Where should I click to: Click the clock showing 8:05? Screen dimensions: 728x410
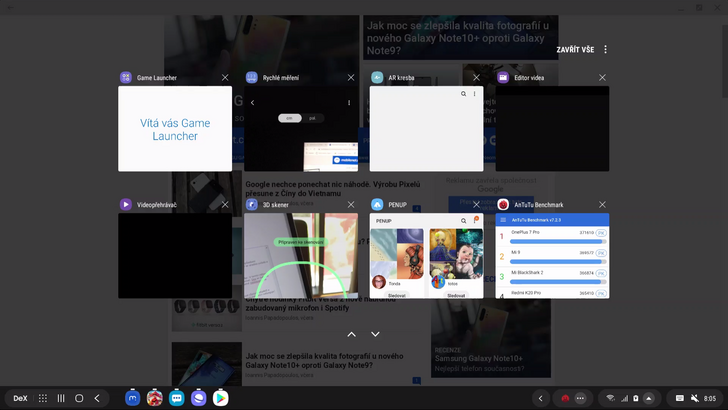pos(710,398)
